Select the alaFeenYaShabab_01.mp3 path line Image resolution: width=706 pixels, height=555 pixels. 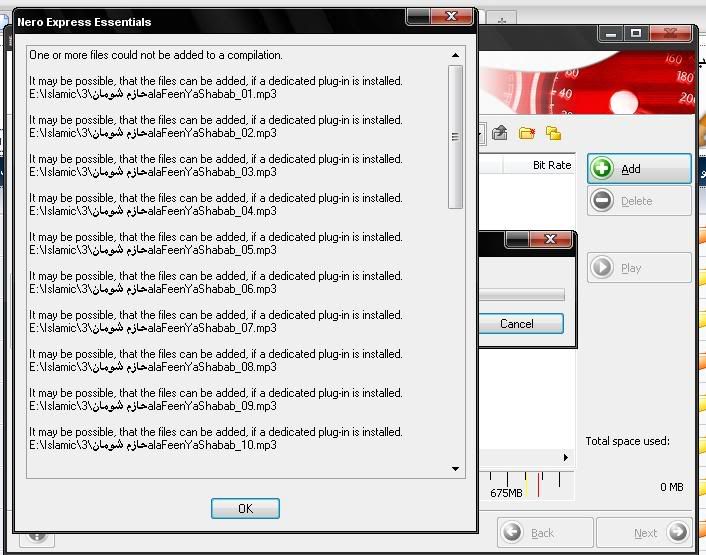(153, 94)
